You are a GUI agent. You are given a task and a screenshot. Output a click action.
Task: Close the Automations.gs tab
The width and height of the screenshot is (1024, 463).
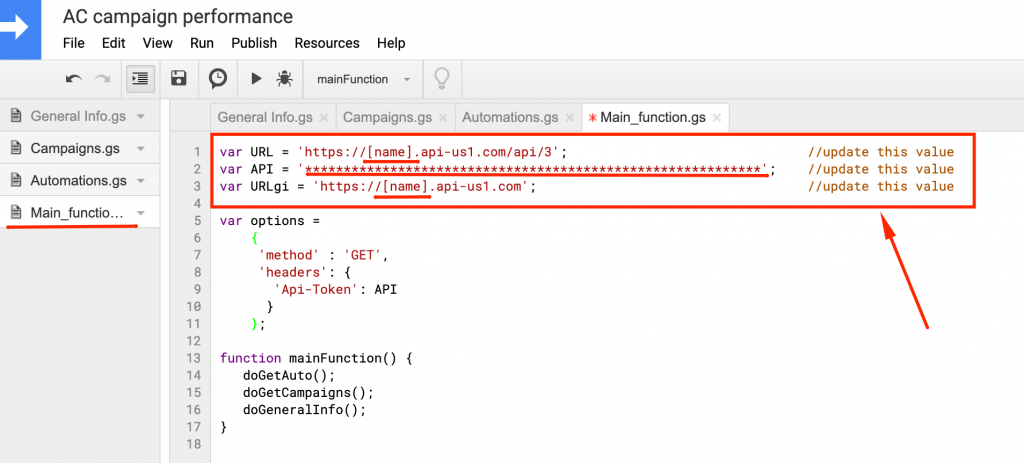[x=569, y=118]
